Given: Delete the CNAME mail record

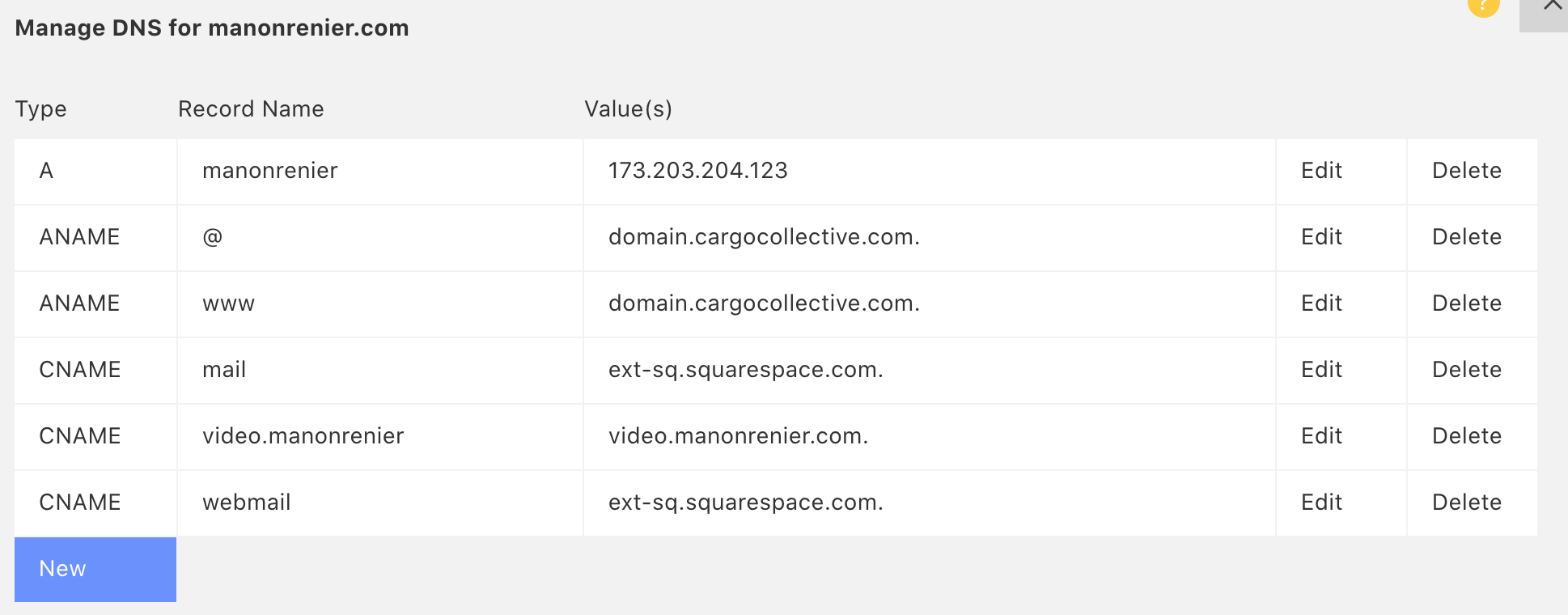Looking at the screenshot, I should pos(1466,370).
